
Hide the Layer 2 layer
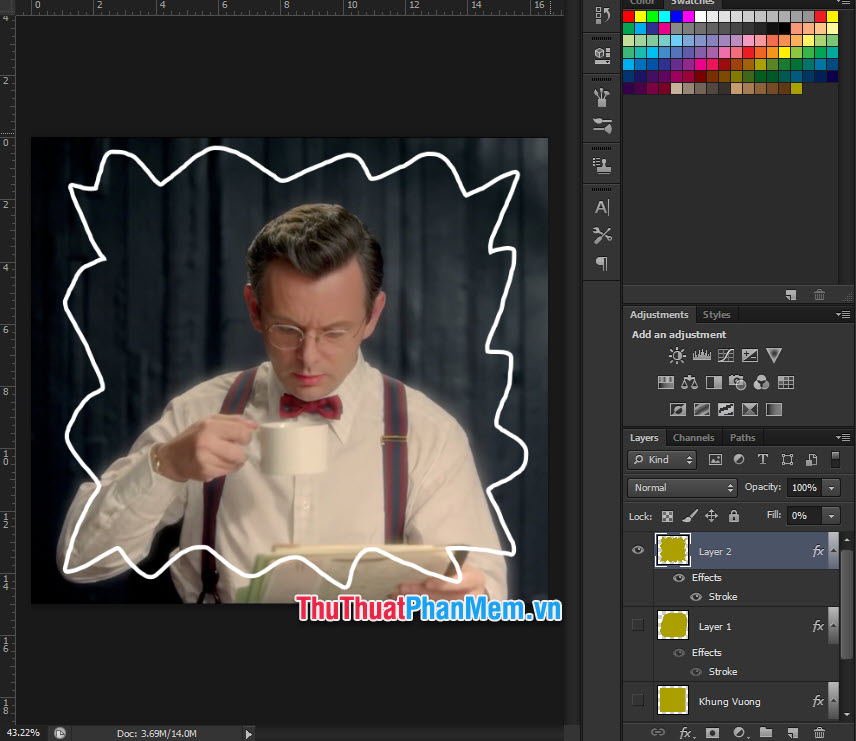pos(637,550)
